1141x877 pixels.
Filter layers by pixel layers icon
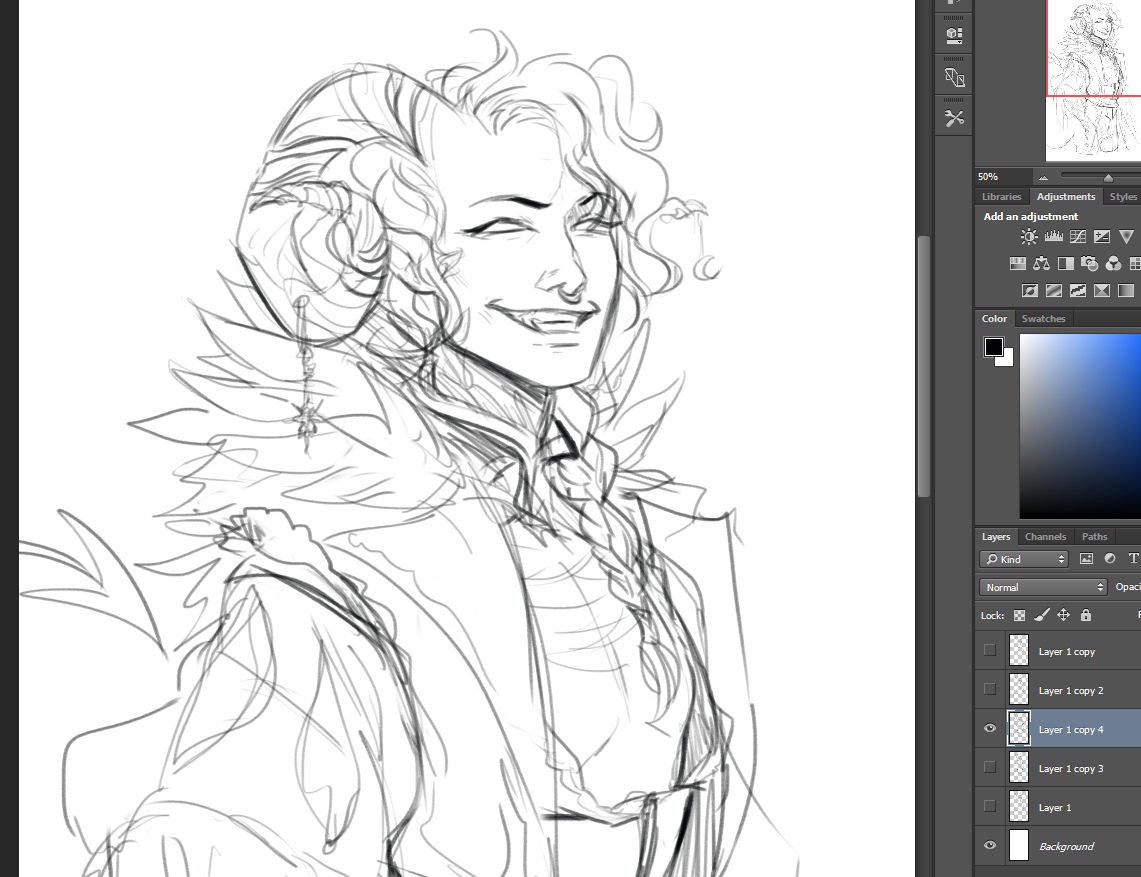[1086, 559]
